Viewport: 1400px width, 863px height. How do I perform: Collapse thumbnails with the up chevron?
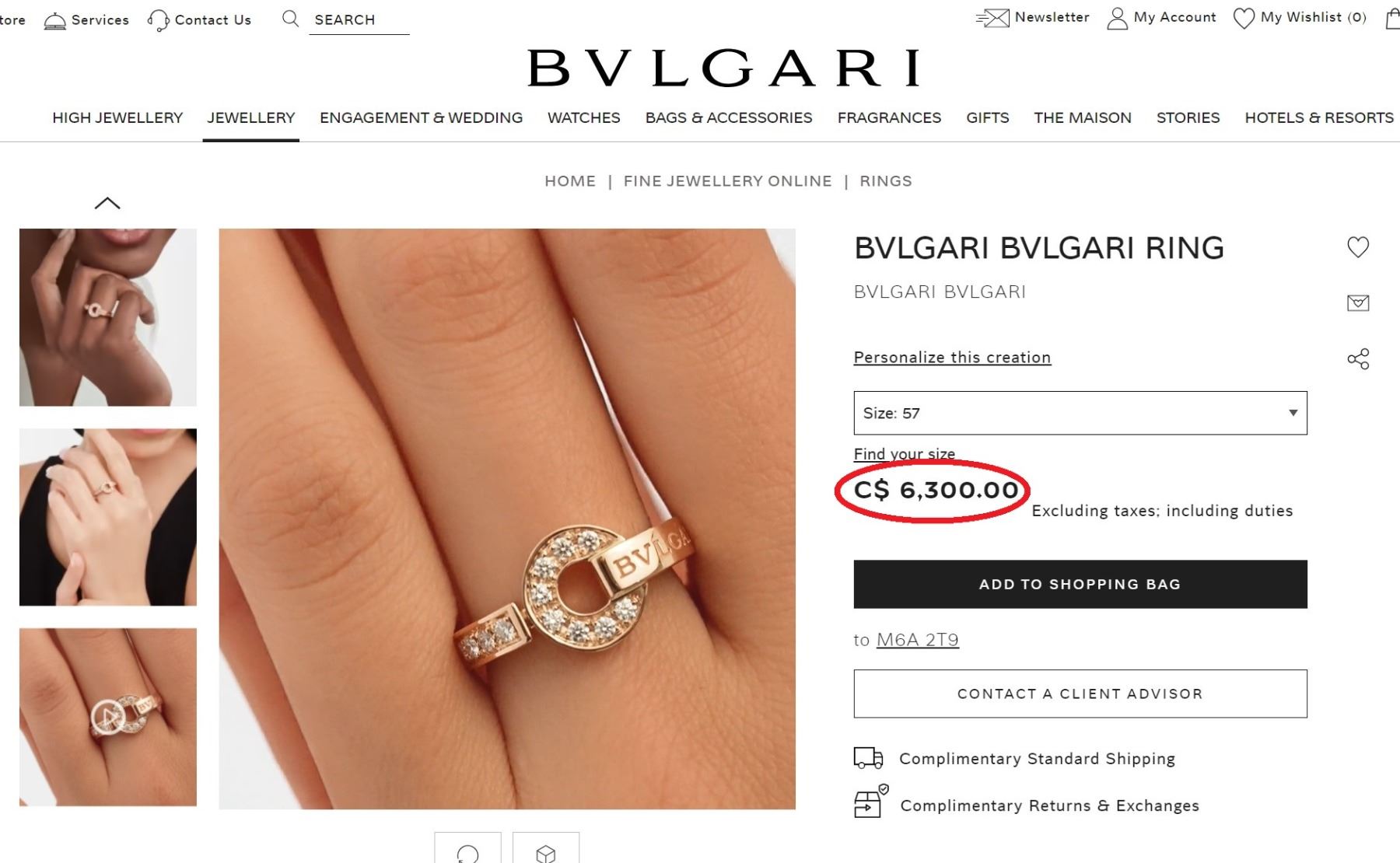pos(107,204)
